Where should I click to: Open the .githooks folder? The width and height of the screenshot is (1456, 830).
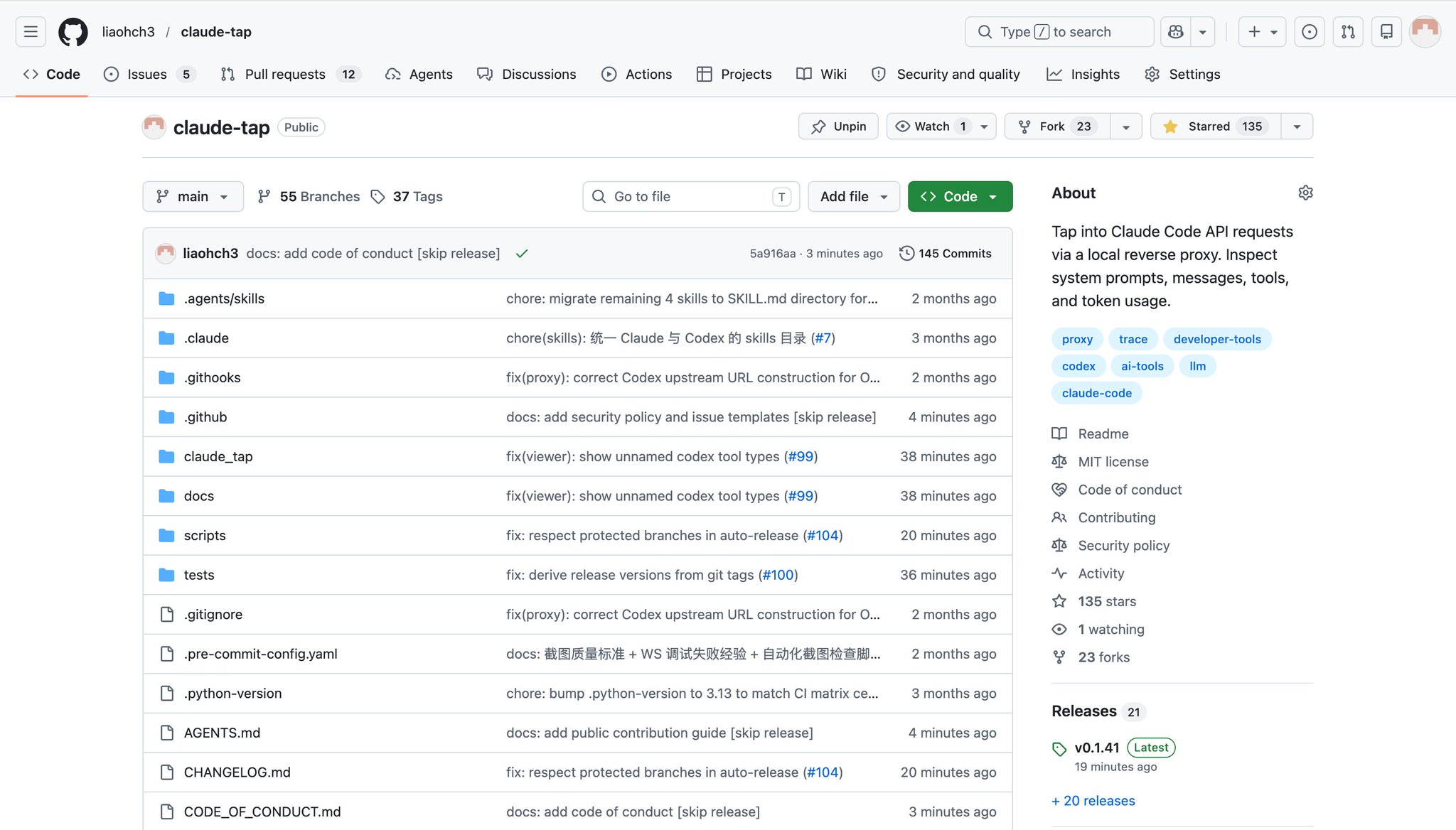[x=212, y=377]
